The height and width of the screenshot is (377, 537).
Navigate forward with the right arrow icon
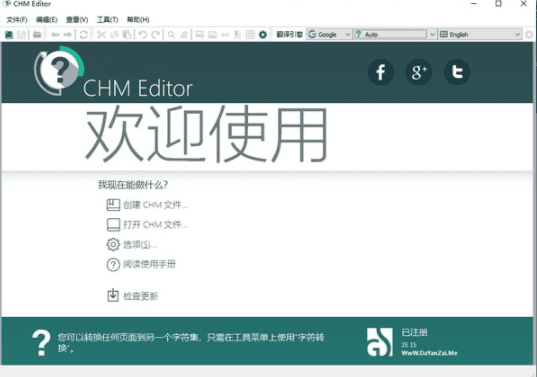pos(68,35)
